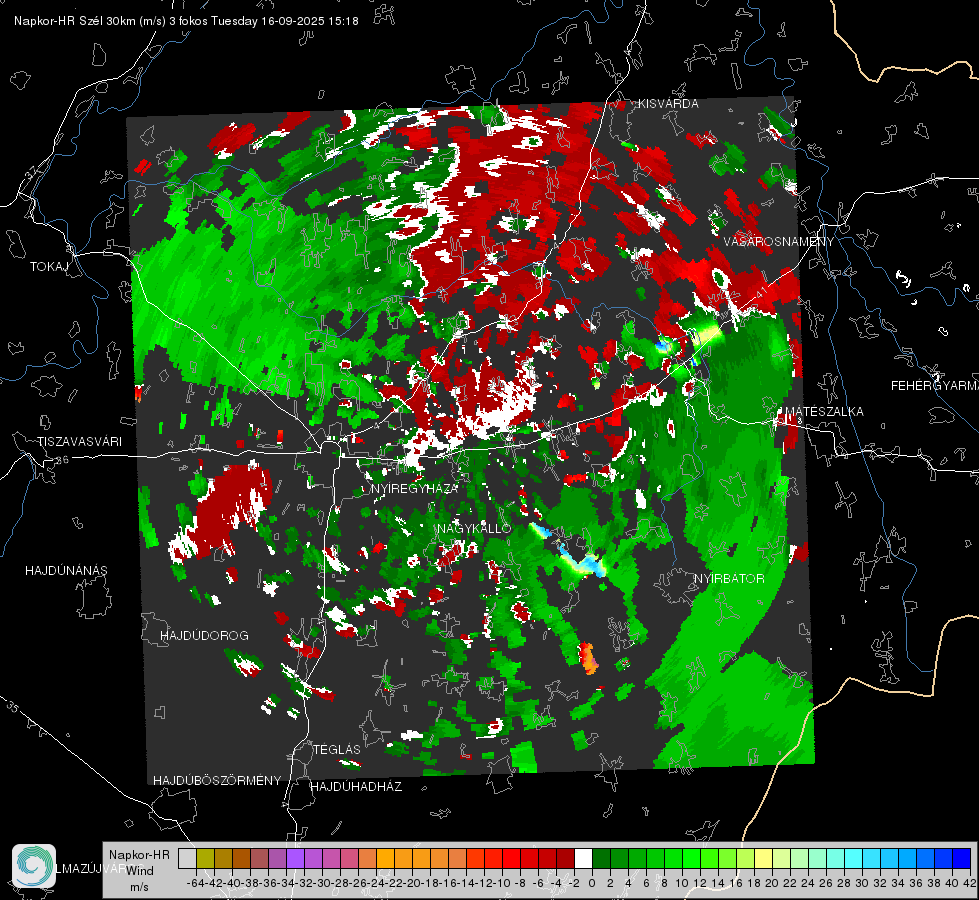Click the 10 value on the legend scale

tap(682, 884)
